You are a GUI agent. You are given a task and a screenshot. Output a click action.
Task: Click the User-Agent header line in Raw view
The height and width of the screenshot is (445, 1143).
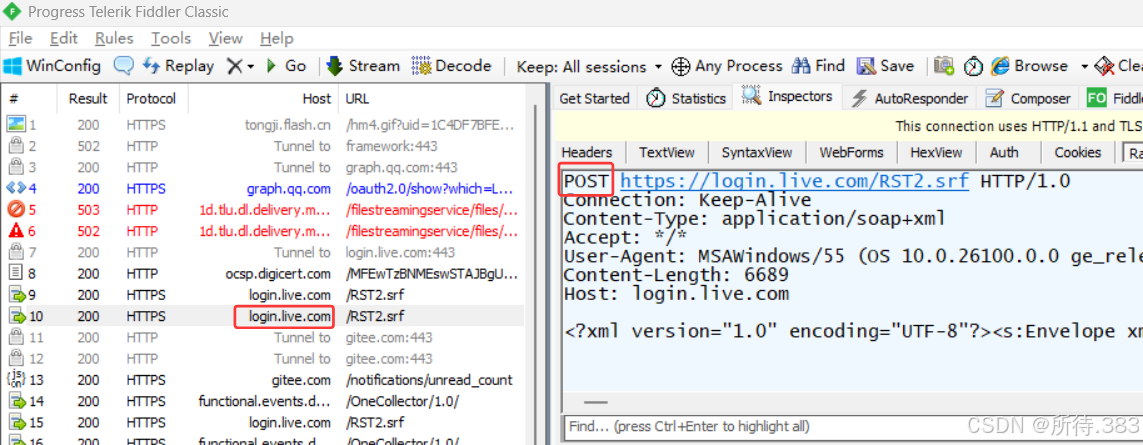tap(853, 256)
